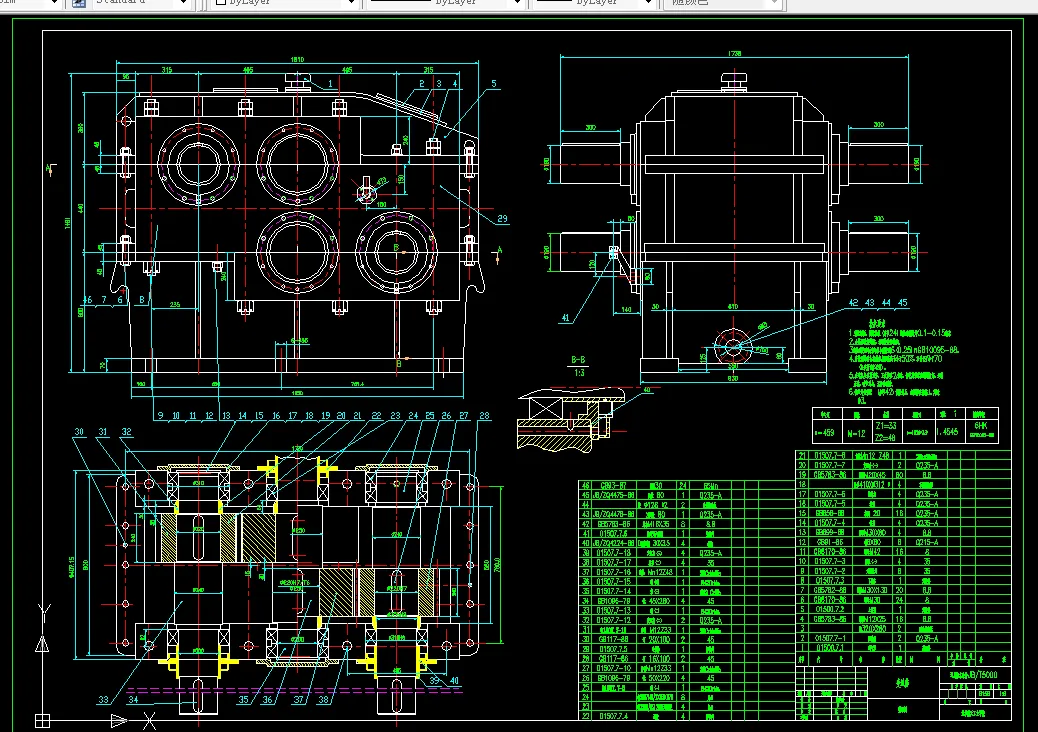
Task: Open the lineweight ByLayer dropdown
Action: (x=649, y=3)
